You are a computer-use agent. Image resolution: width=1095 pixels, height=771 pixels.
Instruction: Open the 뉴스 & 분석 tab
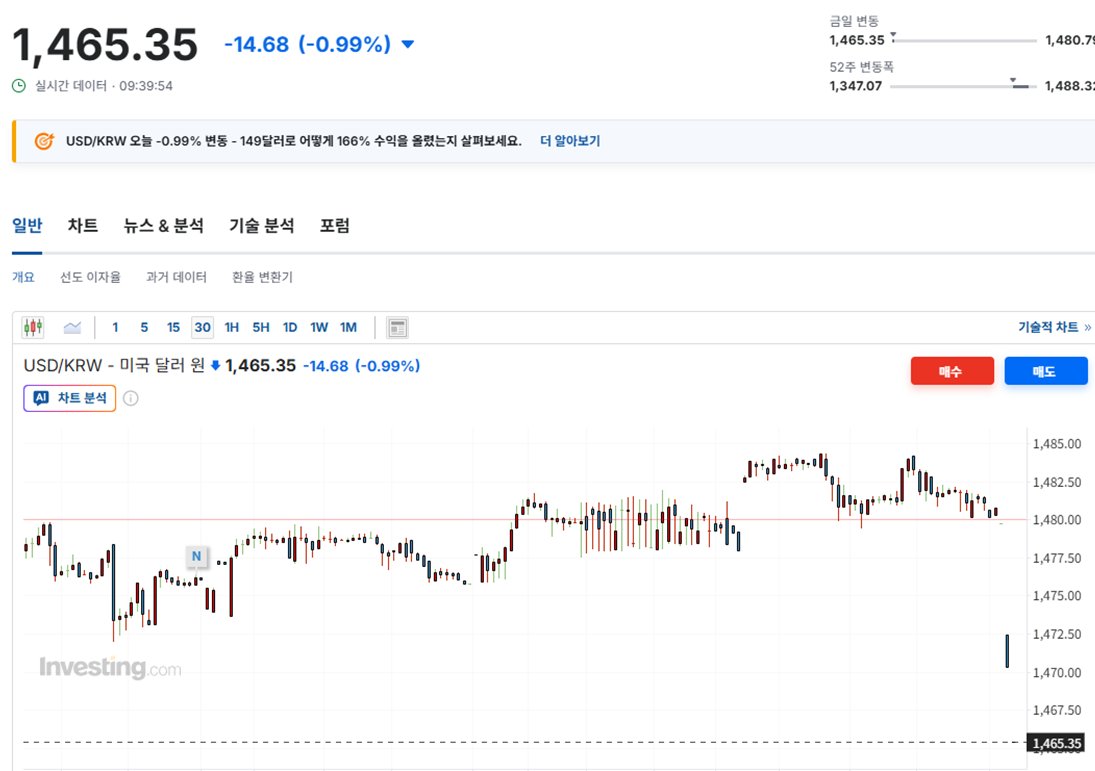click(163, 226)
